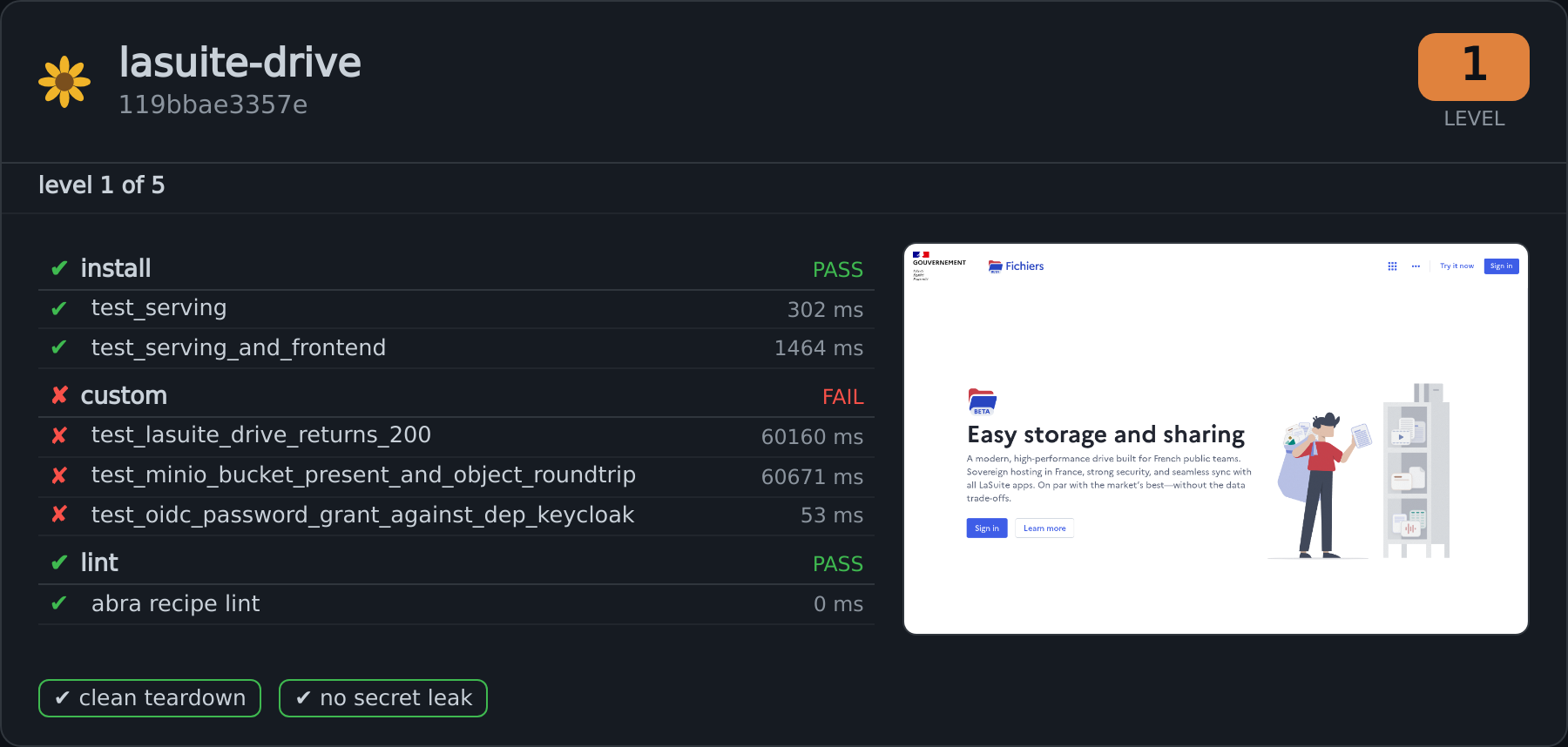Open the lasuite-drive title link
Viewport: 1568px width, 747px height.
click(240, 63)
